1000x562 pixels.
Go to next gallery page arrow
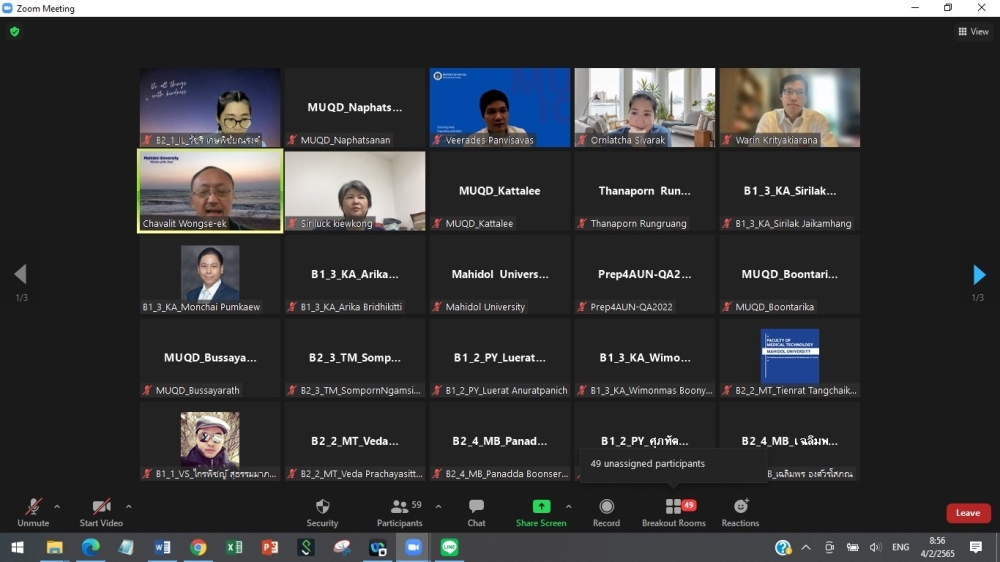coord(979,275)
